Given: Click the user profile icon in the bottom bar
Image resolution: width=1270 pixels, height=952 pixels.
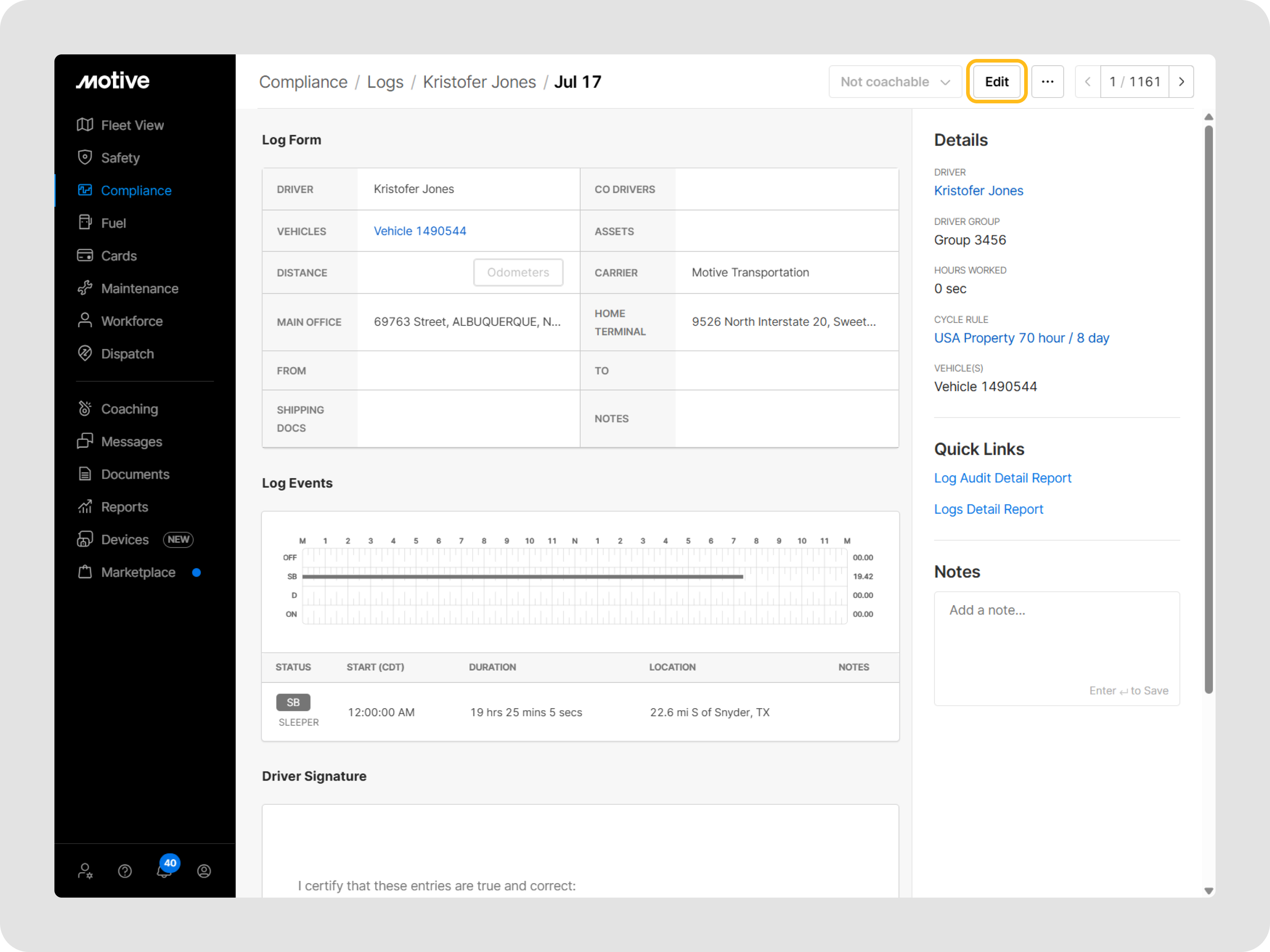Looking at the screenshot, I should (204, 871).
